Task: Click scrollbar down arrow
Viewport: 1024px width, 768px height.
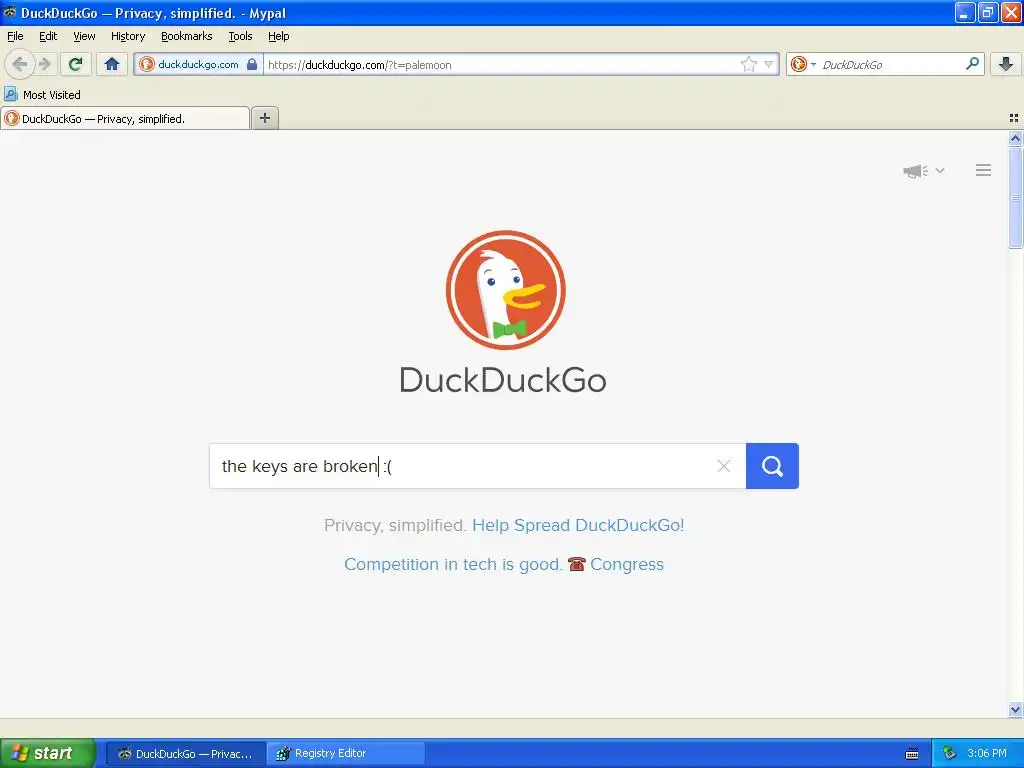Action: coord(1015,709)
